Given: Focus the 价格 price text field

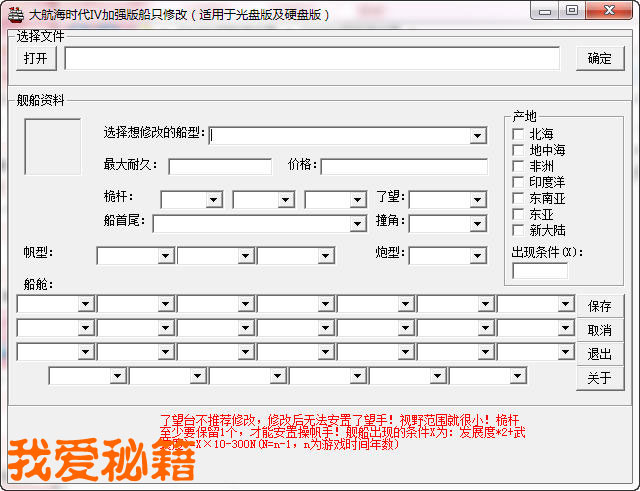Looking at the screenshot, I should (403, 166).
